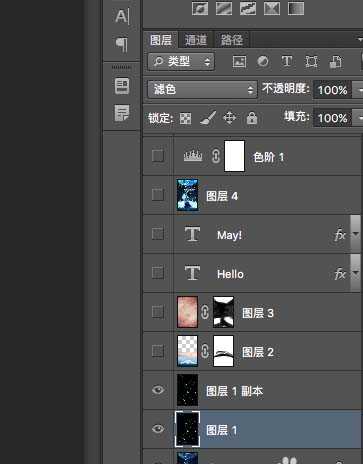363x464 pixels.
Task: Show the Hello text layer
Action: tap(158, 273)
